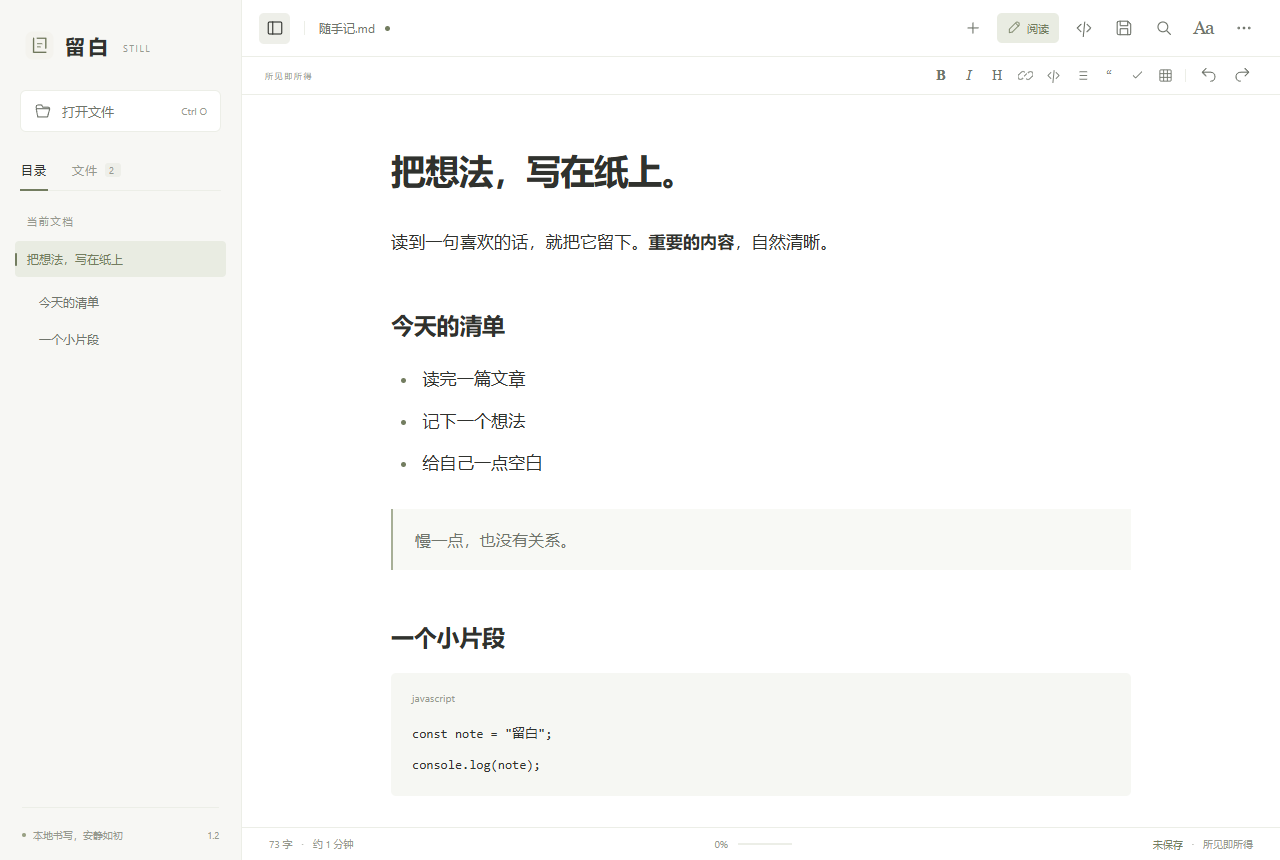The width and height of the screenshot is (1280, 860).
Task: Switch to the 目录 tab
Action: pos(34,171)
